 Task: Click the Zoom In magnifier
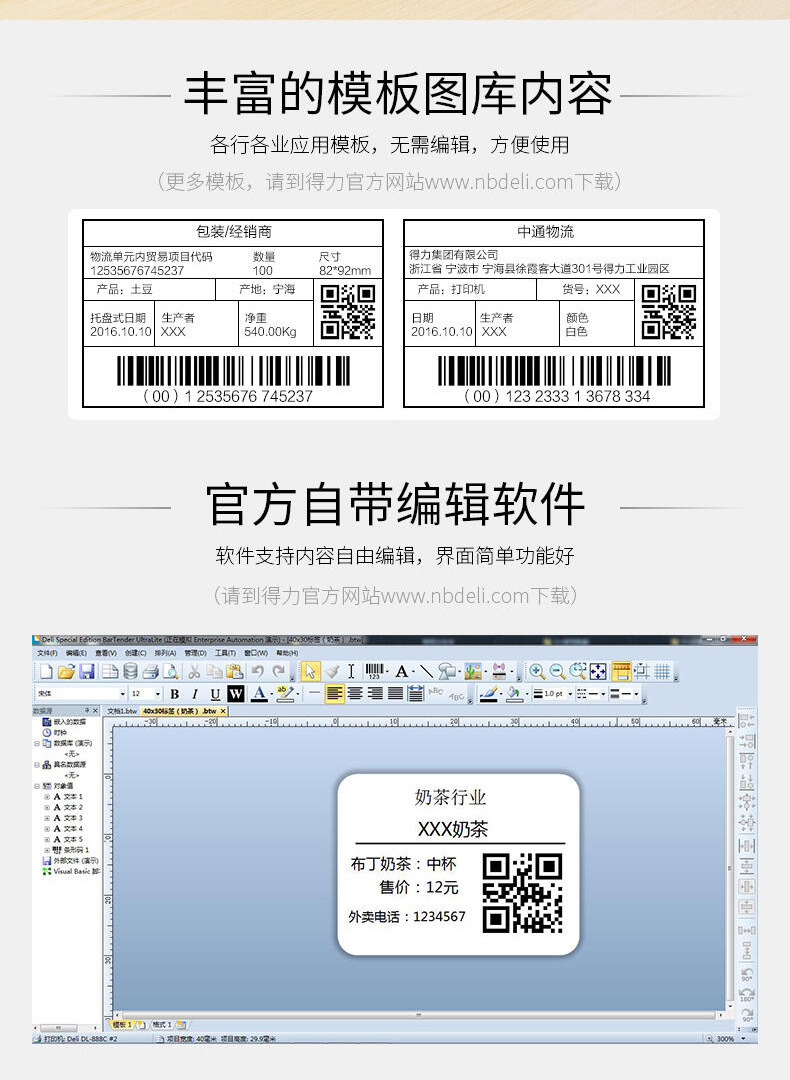coord(537,671)
